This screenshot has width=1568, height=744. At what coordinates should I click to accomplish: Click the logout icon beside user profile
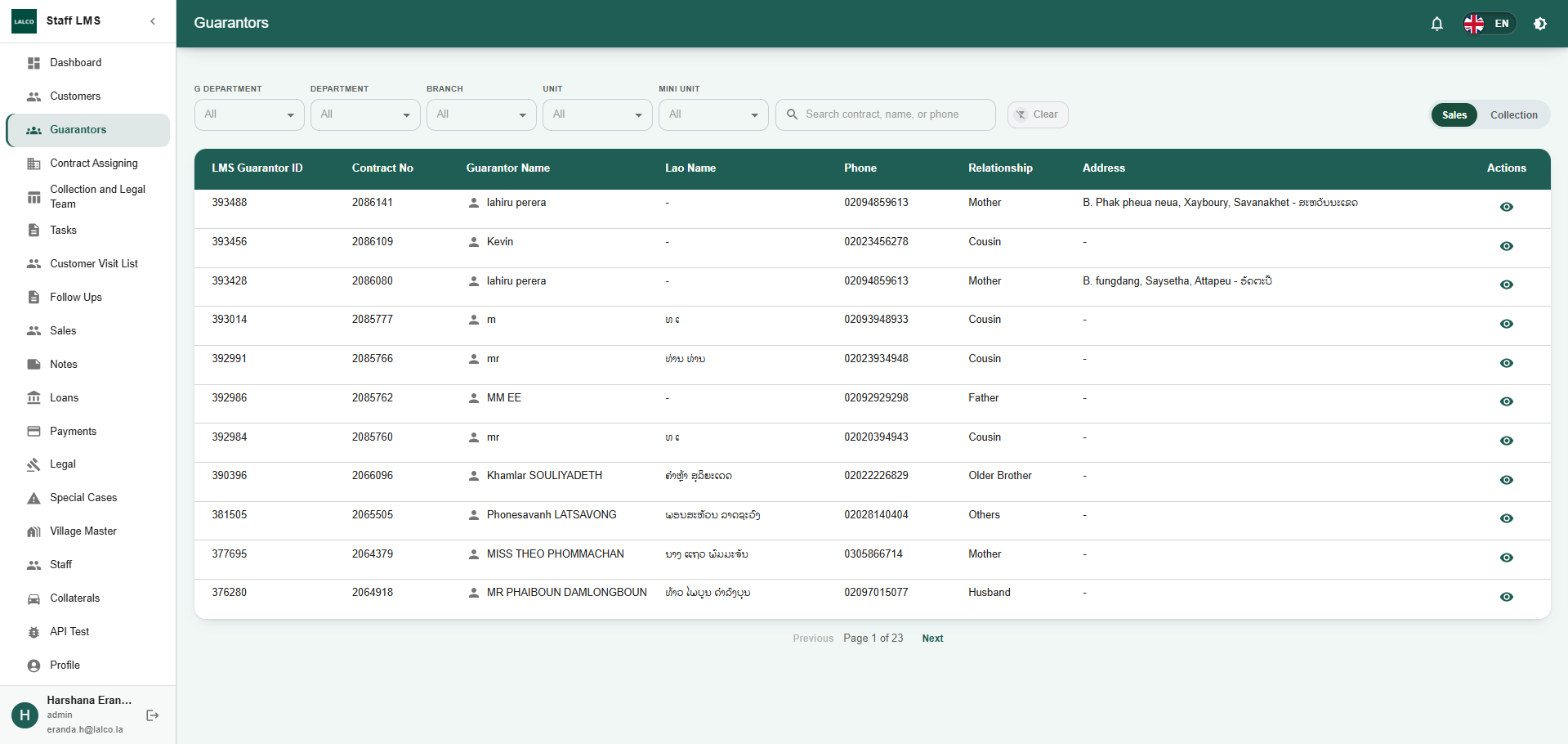coord(152,715)
